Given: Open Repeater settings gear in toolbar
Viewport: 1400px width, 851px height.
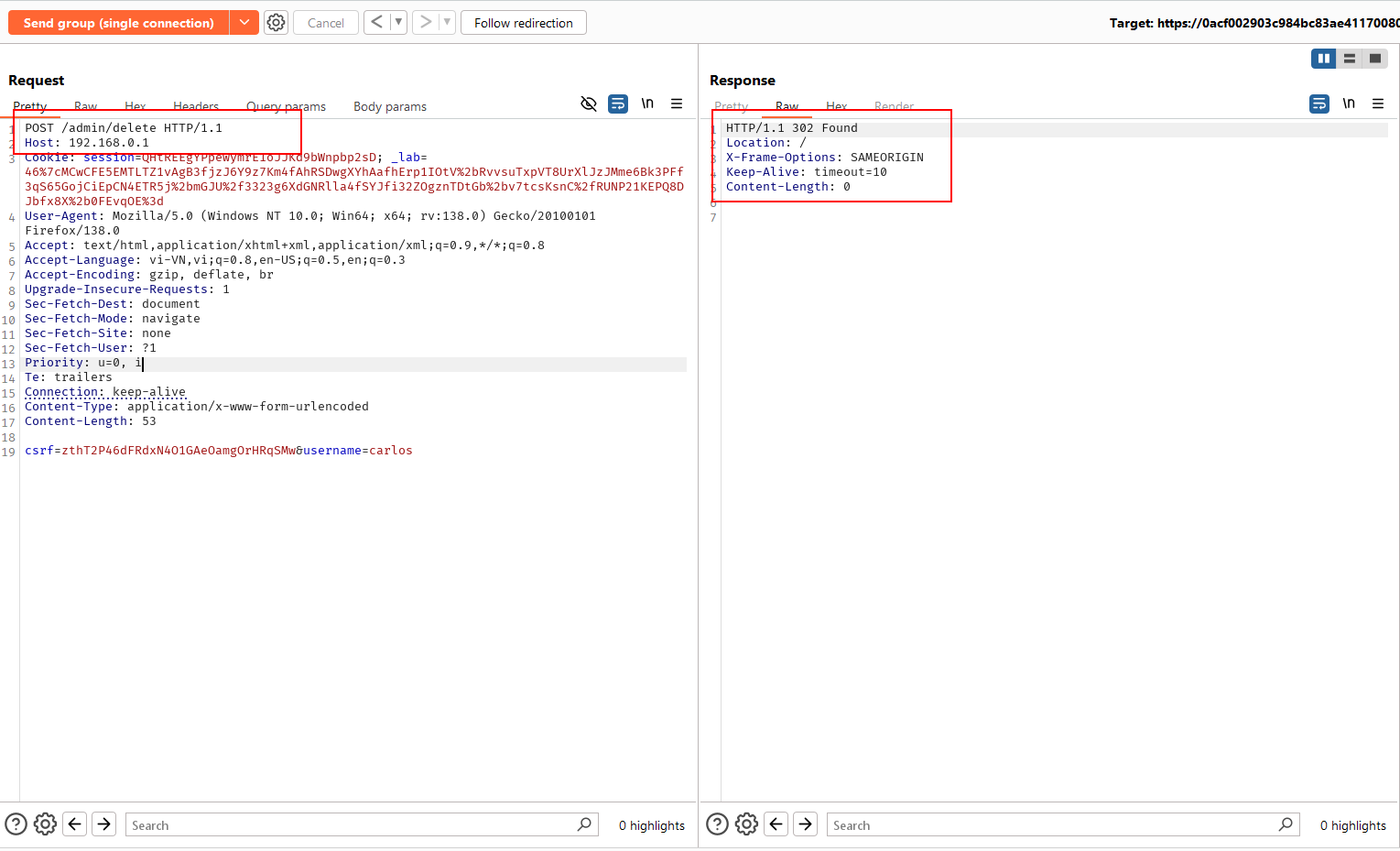Looking at the screenshot, I should [x=276, y=23].
